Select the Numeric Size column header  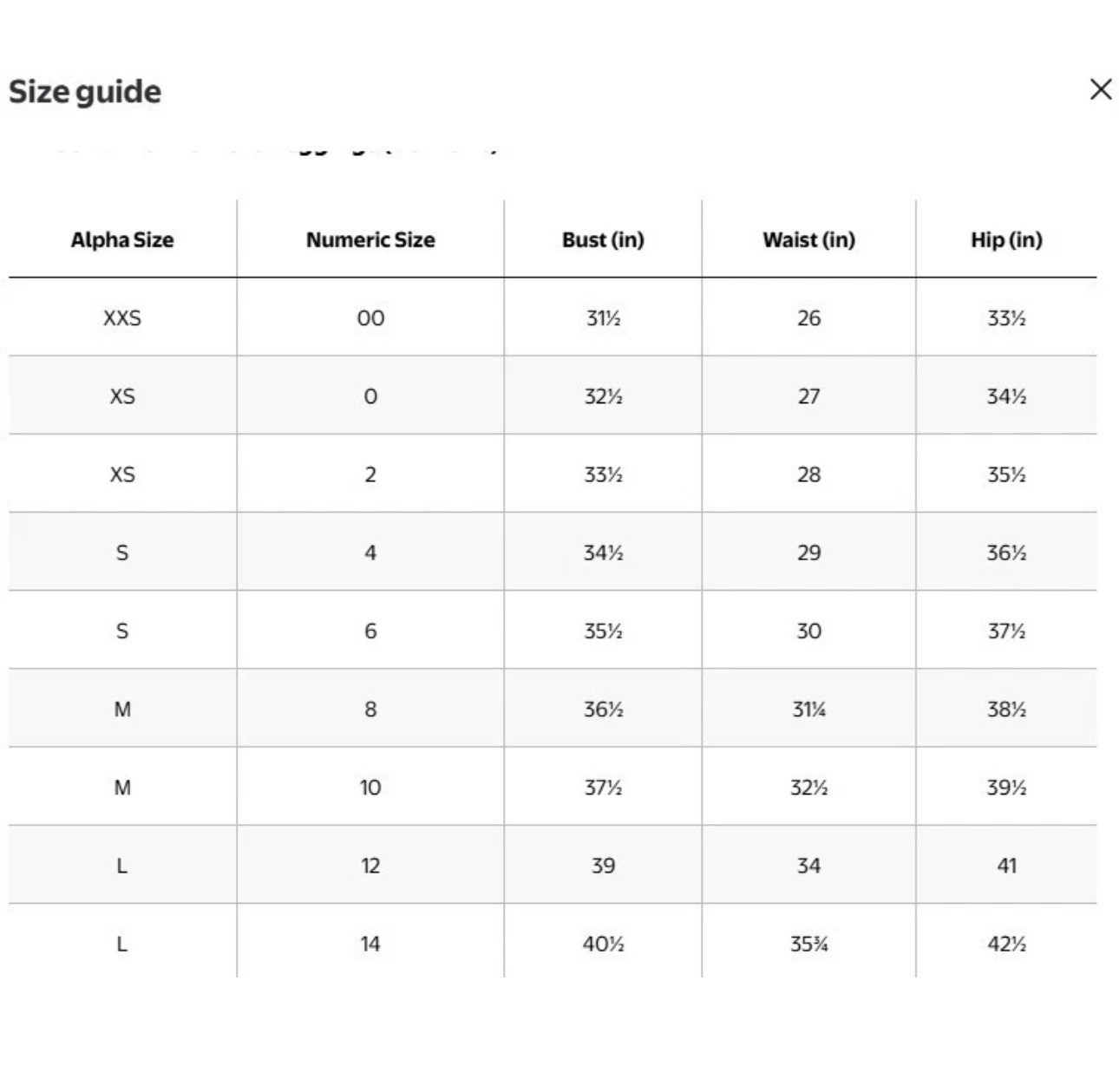click(370, 239)
